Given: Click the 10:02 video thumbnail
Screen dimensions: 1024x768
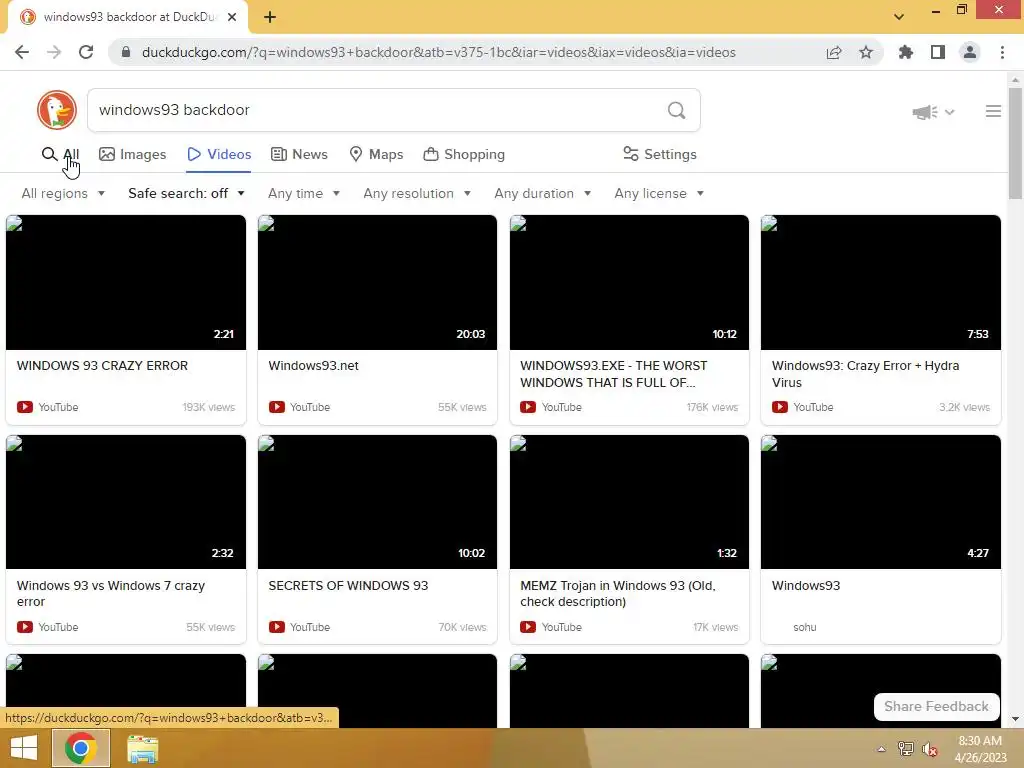Looking at the screenshot, I should tap(377, 502).
